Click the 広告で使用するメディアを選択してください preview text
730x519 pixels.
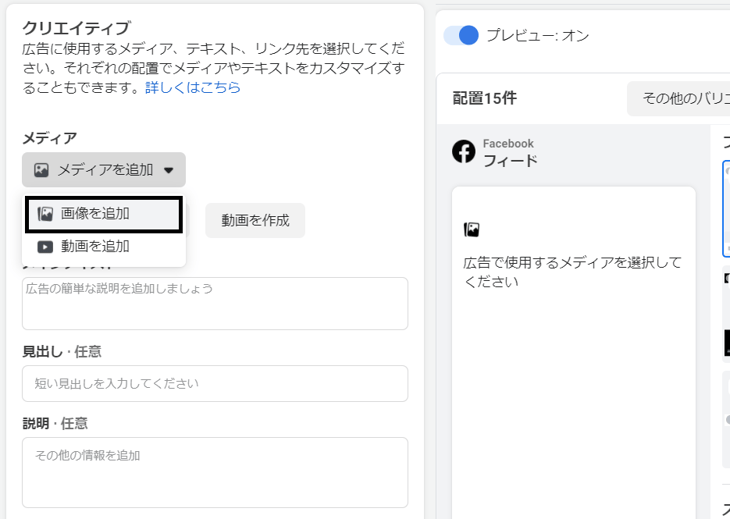[572, 272]
